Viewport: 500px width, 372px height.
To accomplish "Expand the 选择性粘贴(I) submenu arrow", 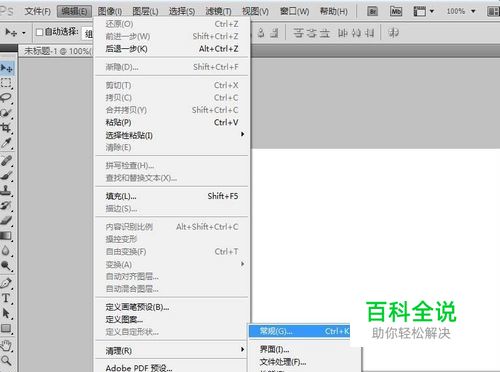I will point(243,134).
